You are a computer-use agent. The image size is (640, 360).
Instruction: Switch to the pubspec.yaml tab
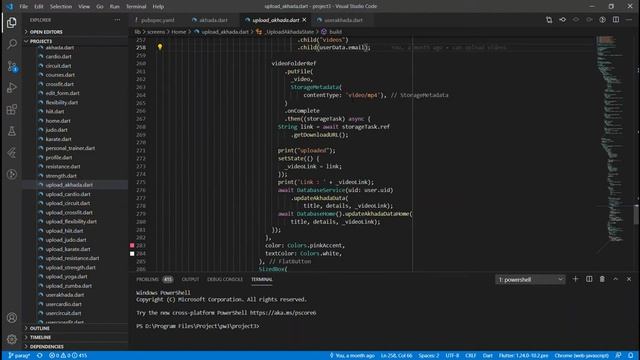point(157,20)
